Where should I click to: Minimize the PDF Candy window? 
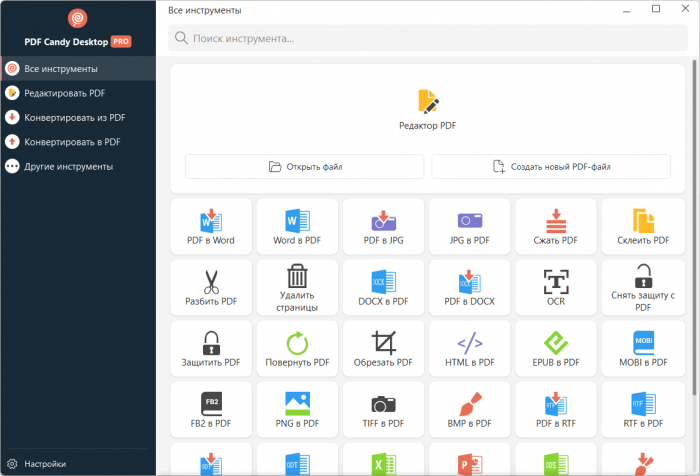pyautogui.click(x=627, y=9)
